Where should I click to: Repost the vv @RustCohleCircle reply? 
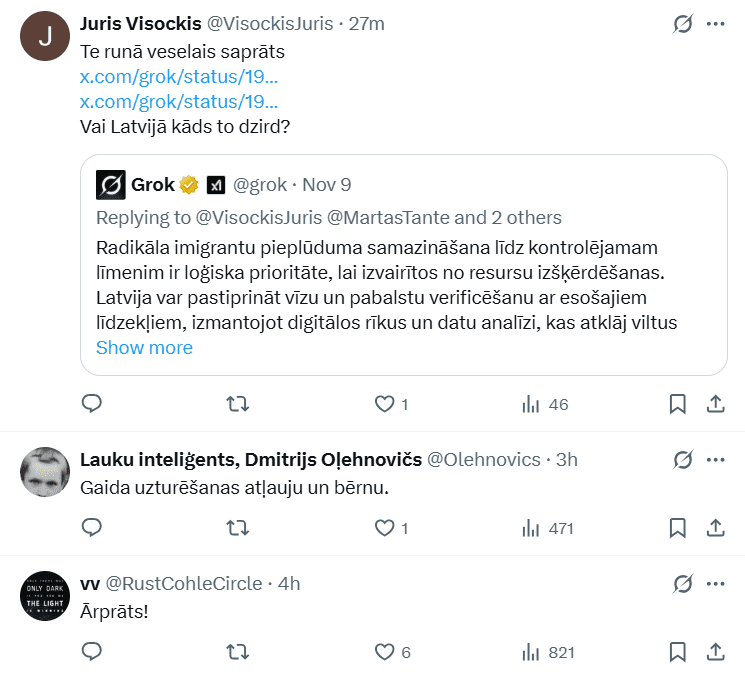(238, 652)
